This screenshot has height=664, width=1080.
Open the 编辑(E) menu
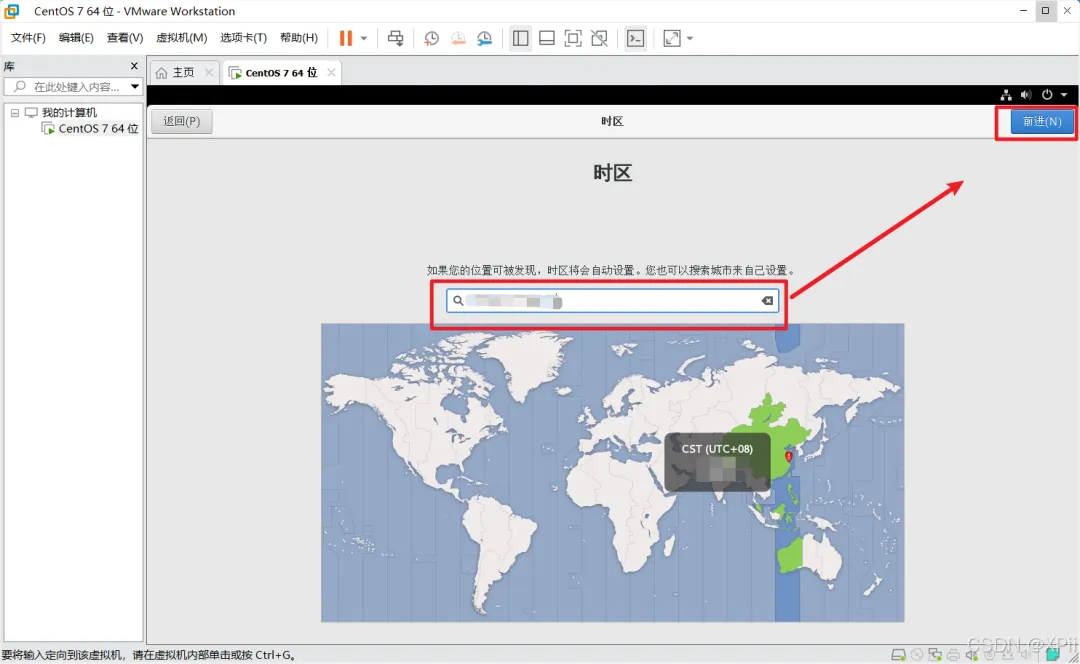coord(76,38)
